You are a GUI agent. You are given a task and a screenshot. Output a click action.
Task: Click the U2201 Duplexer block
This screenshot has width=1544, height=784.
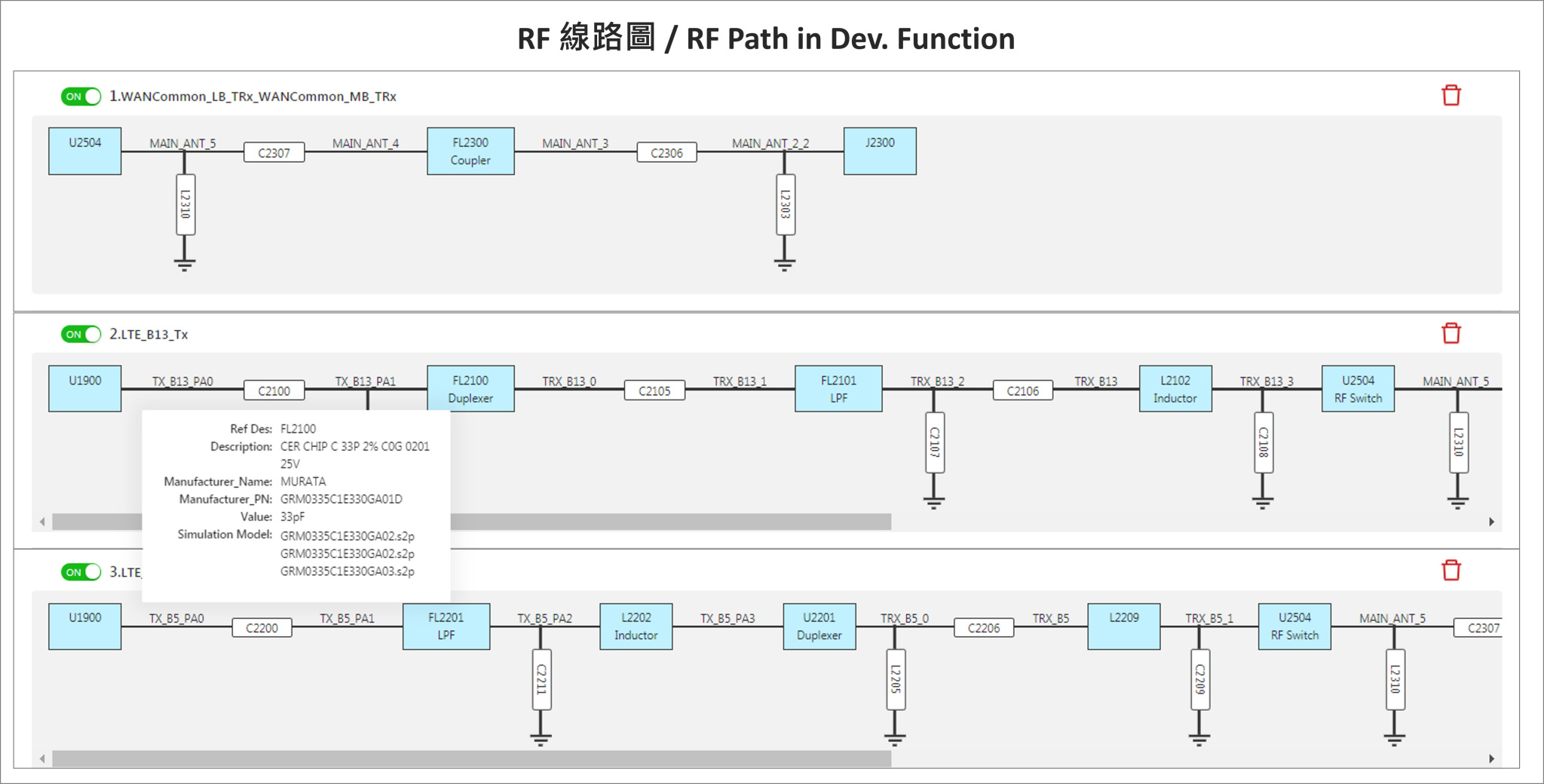point(819,626)
